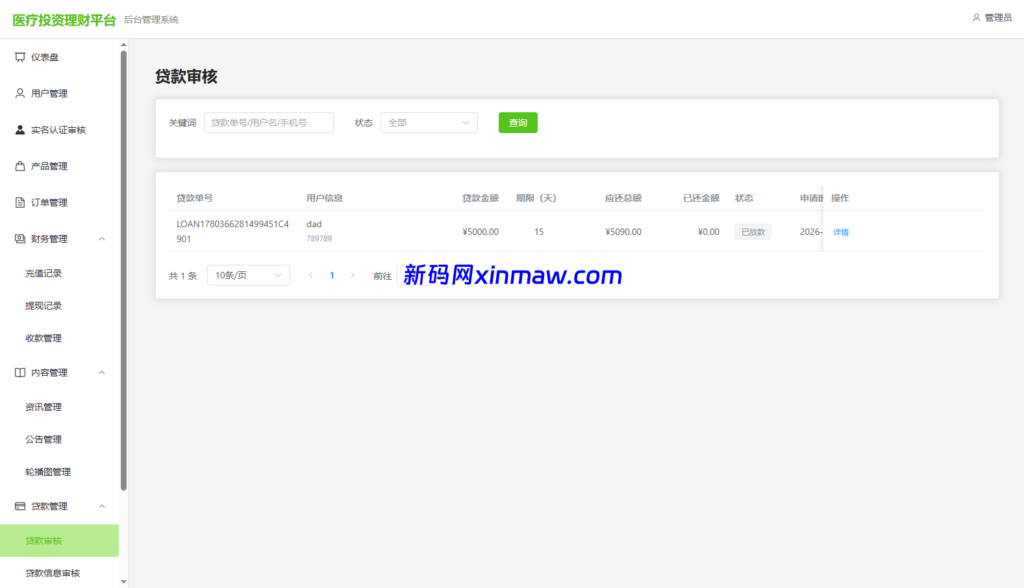Select 资讯管理 submenu item
Screen dimensions: 1024x588
click(x=59, y=407)
